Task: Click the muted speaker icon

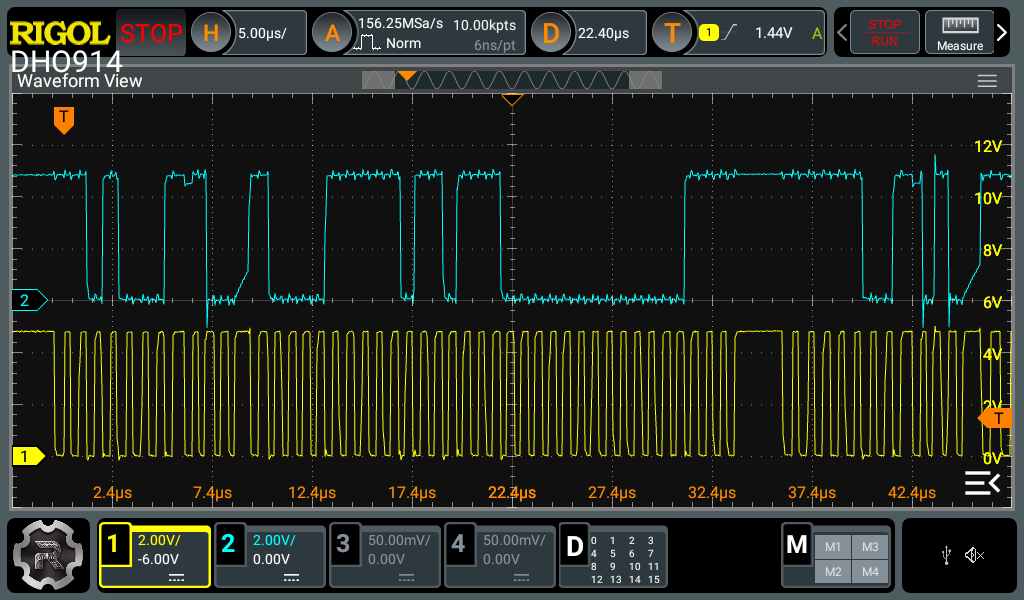Action: [x=975, y=555]
